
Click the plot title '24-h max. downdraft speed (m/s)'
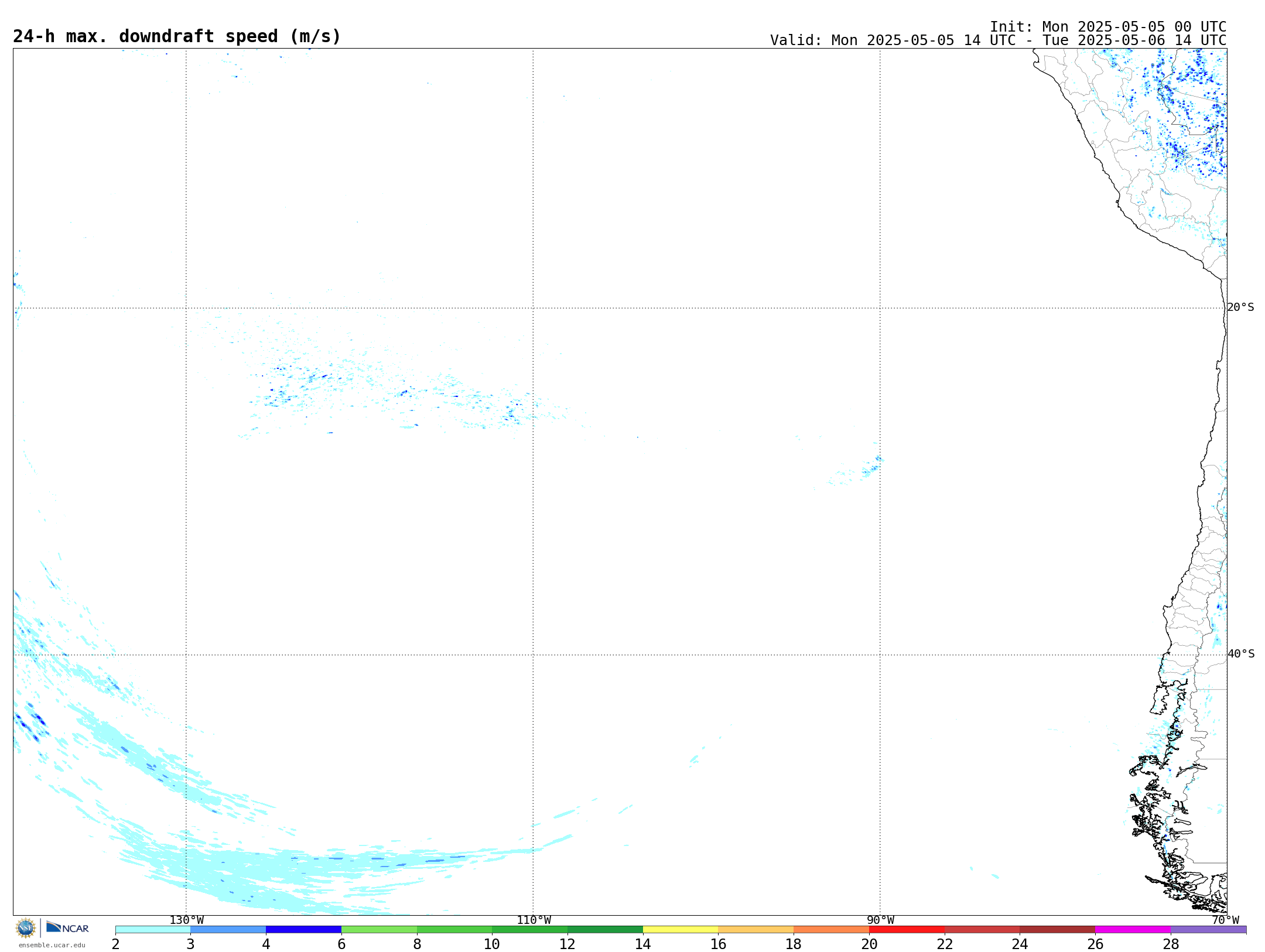pyautogui.click(x=177, y=36)
